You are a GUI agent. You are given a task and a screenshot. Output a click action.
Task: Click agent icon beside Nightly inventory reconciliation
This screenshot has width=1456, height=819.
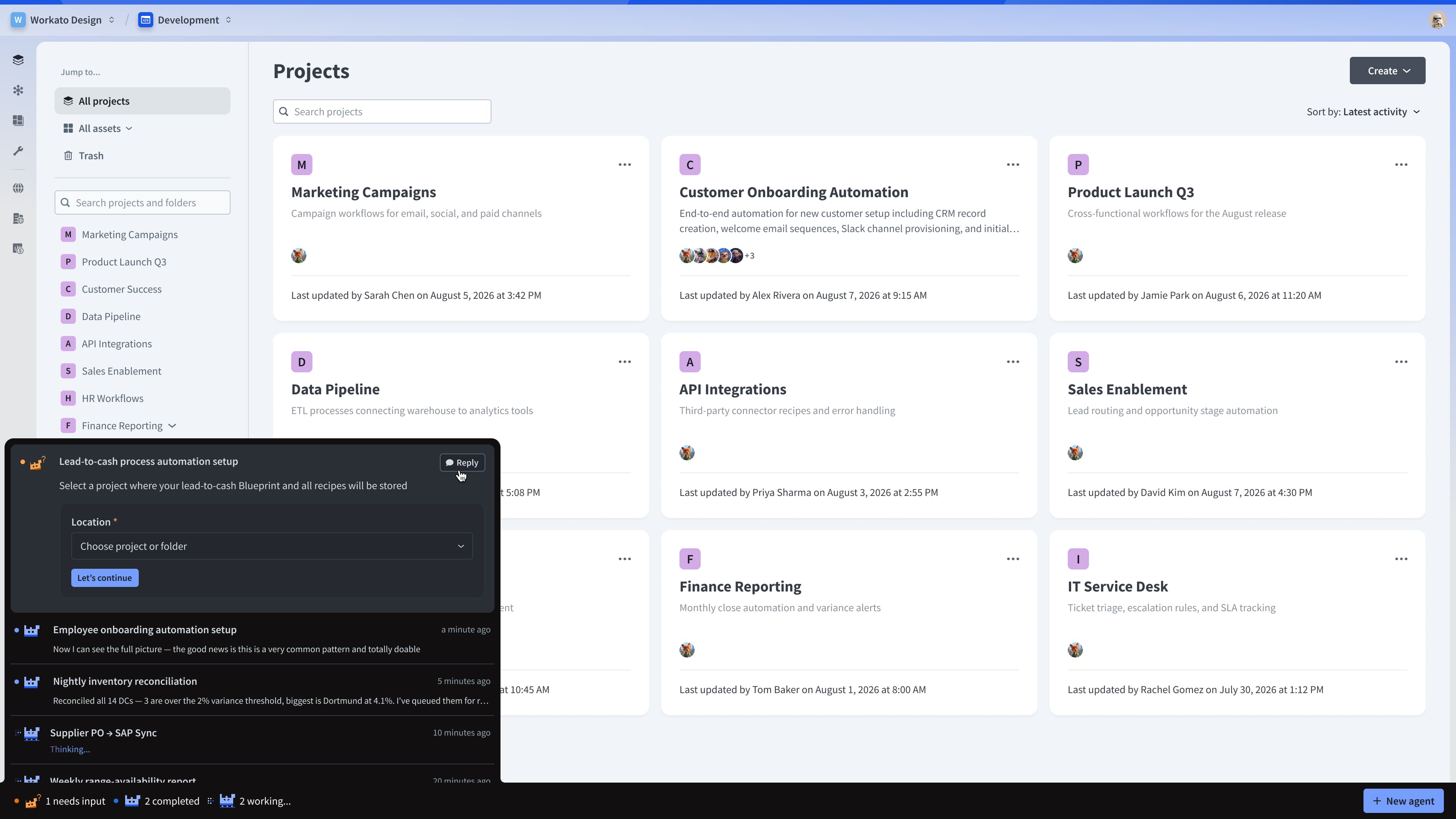31,682
